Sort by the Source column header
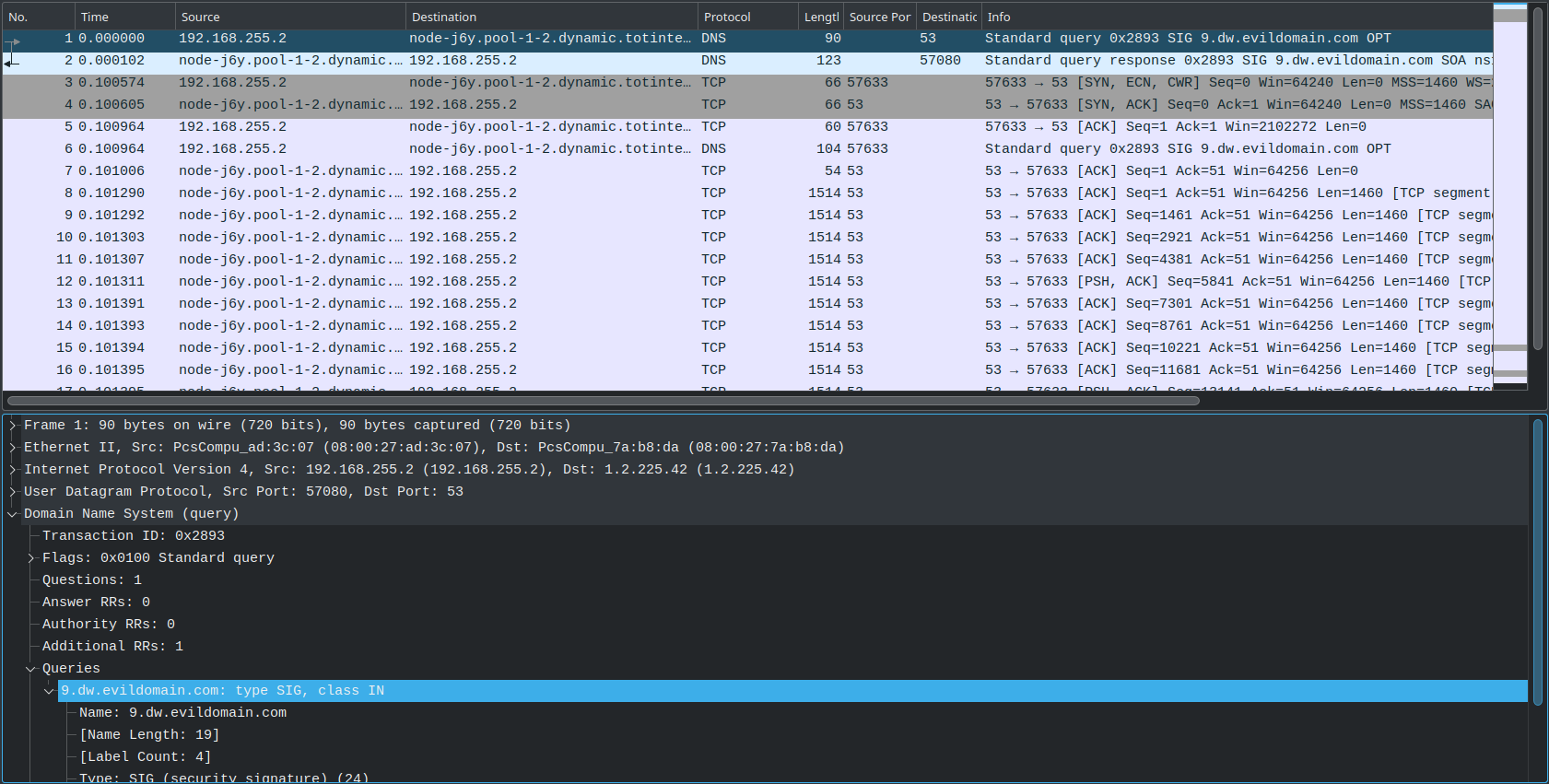This screenshot has height=784, width=1549. (290, 17)
